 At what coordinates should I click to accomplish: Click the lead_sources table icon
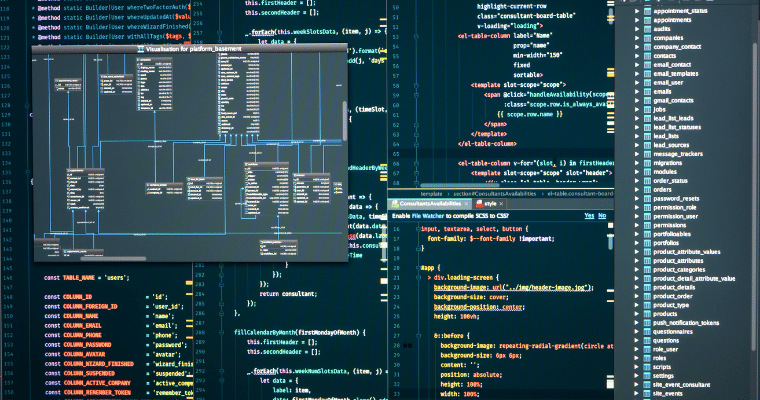[x=647, y=145]
